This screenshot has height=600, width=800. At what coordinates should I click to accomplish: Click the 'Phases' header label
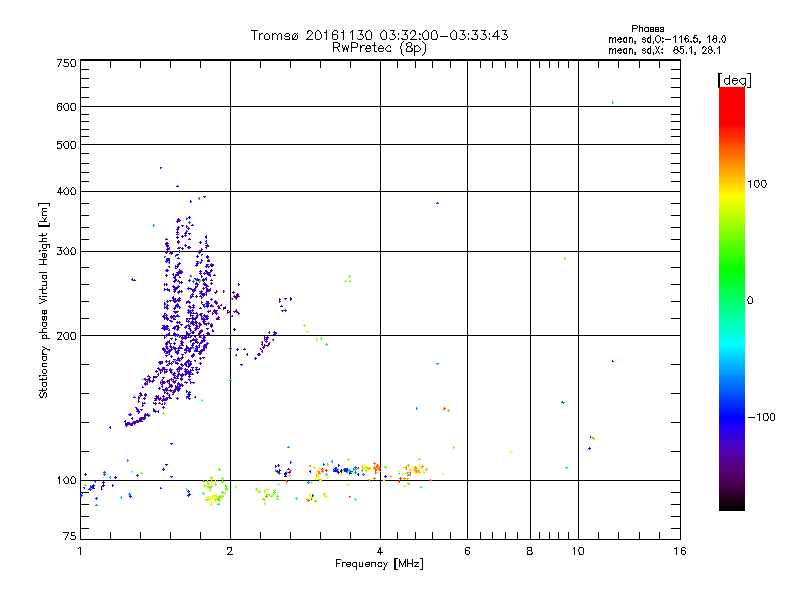click(x=647, y=29)
